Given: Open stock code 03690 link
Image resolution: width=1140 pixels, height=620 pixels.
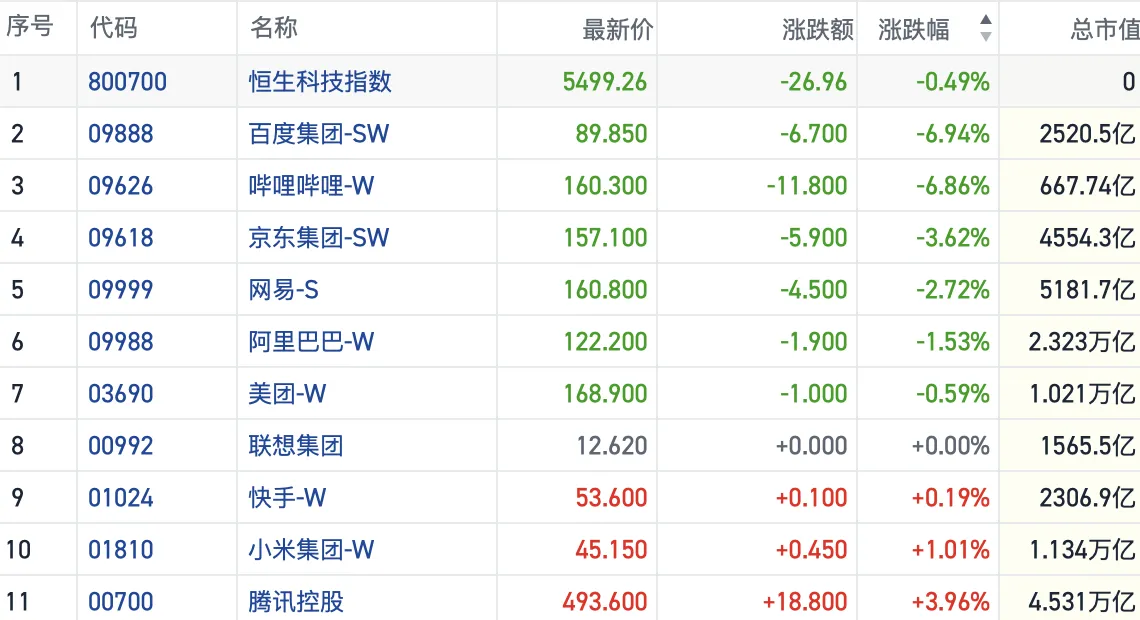Looking at the screenshot, I should tap(121, 394).
